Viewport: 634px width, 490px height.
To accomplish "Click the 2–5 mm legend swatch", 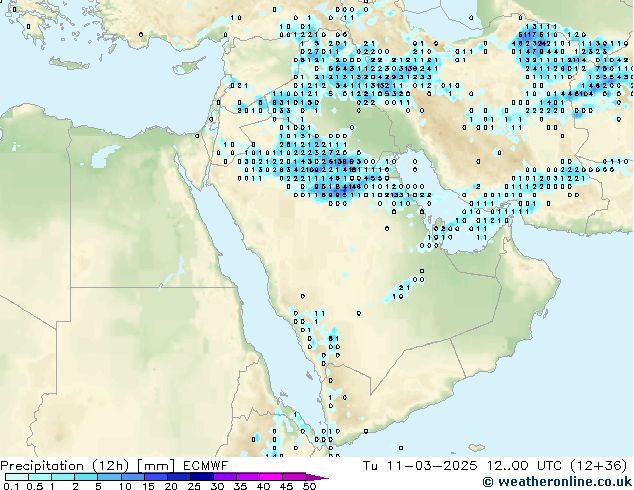I will click(x=86, y=477).
